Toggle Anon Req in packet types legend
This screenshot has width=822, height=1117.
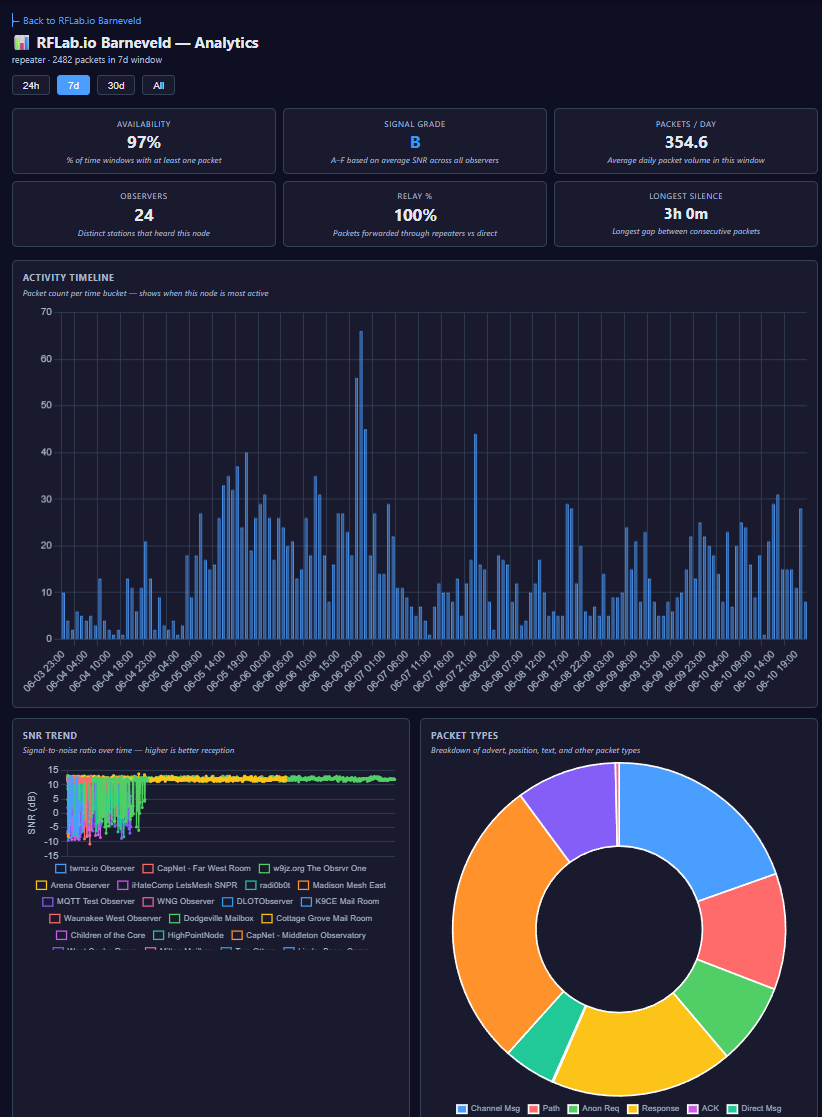tap(593, 1108)
